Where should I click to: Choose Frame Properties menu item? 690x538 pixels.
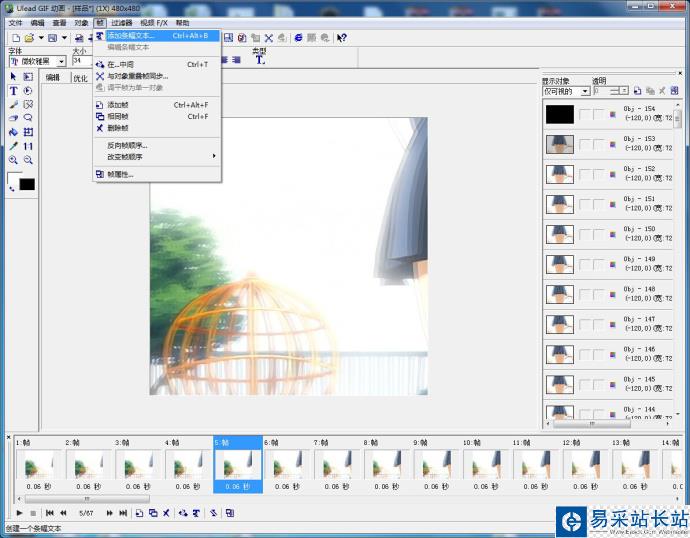(158, 175)
